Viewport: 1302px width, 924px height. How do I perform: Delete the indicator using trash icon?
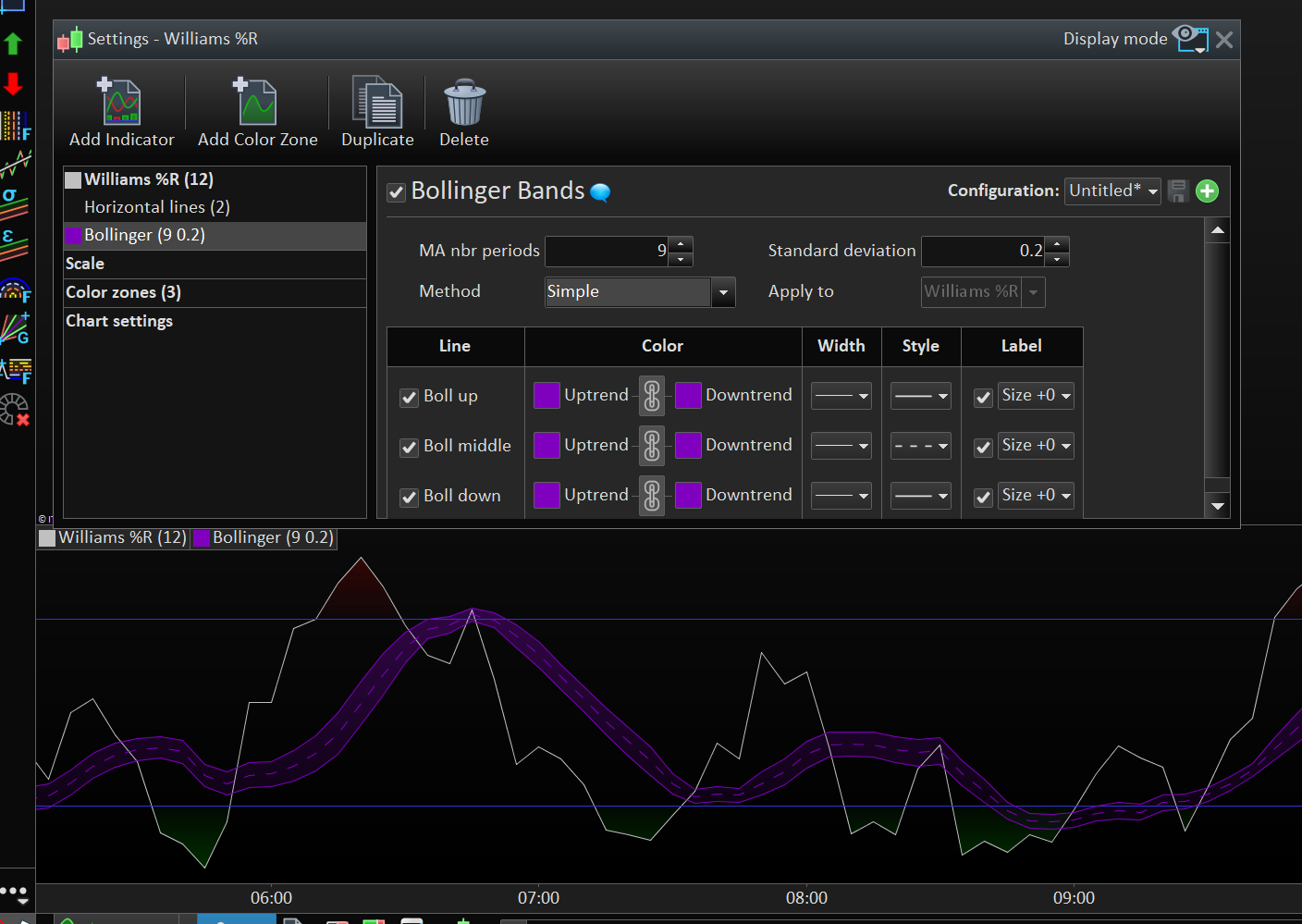[464, 104]
